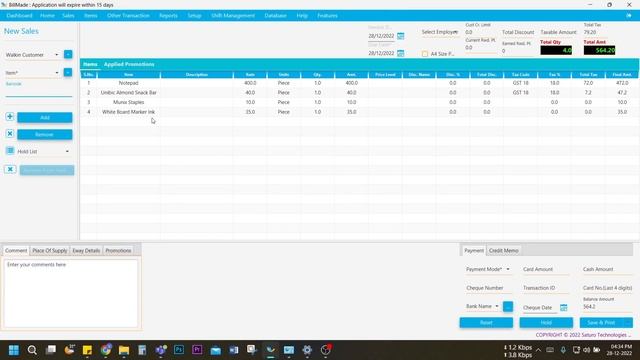
Task: Open the Save & Print split arrow
Action: pyautogui.click(x=628, y=322)
